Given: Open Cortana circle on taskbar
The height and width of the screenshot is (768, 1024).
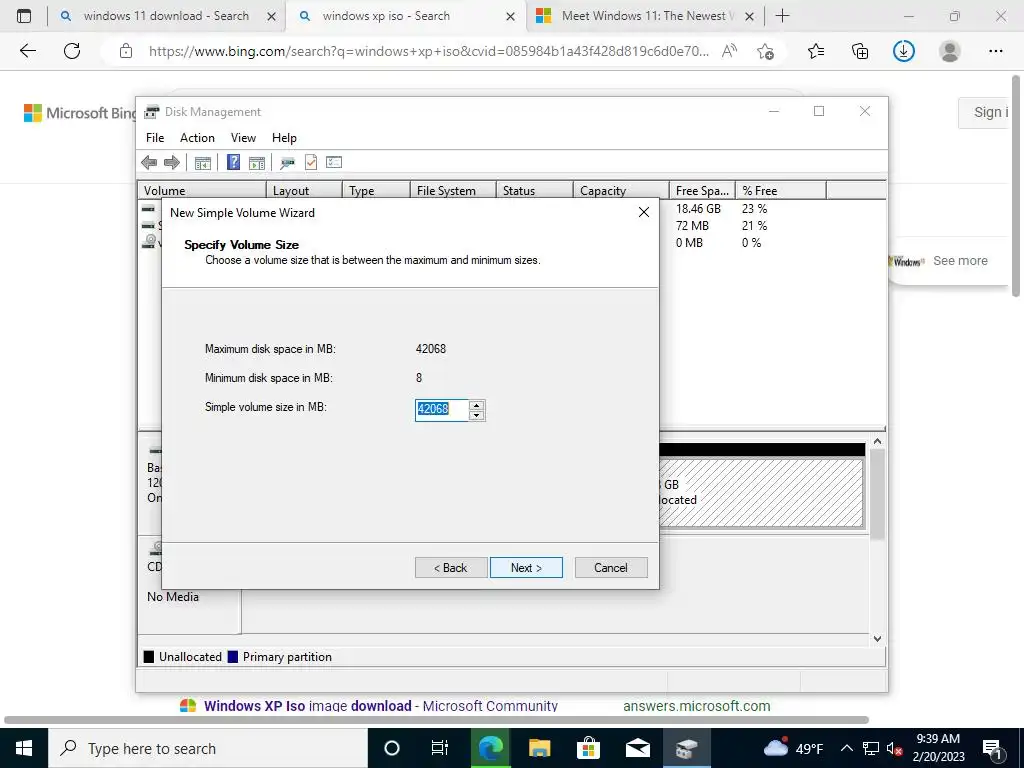Looking at the screenshot, I should [x=392, y=748].
